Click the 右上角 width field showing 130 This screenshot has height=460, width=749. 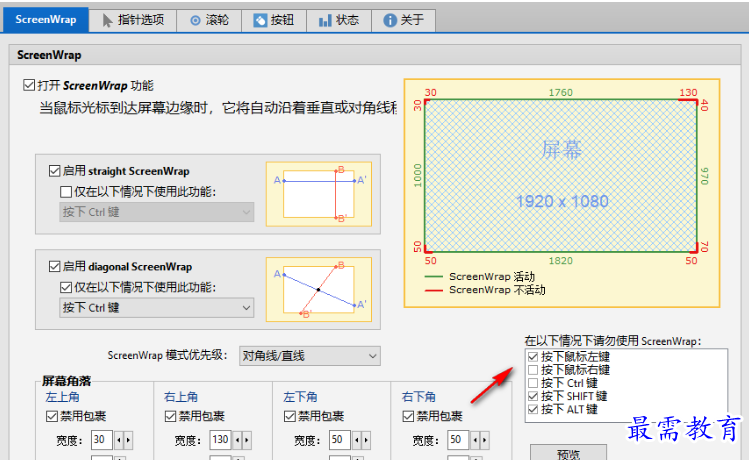[x=220, y=440]
